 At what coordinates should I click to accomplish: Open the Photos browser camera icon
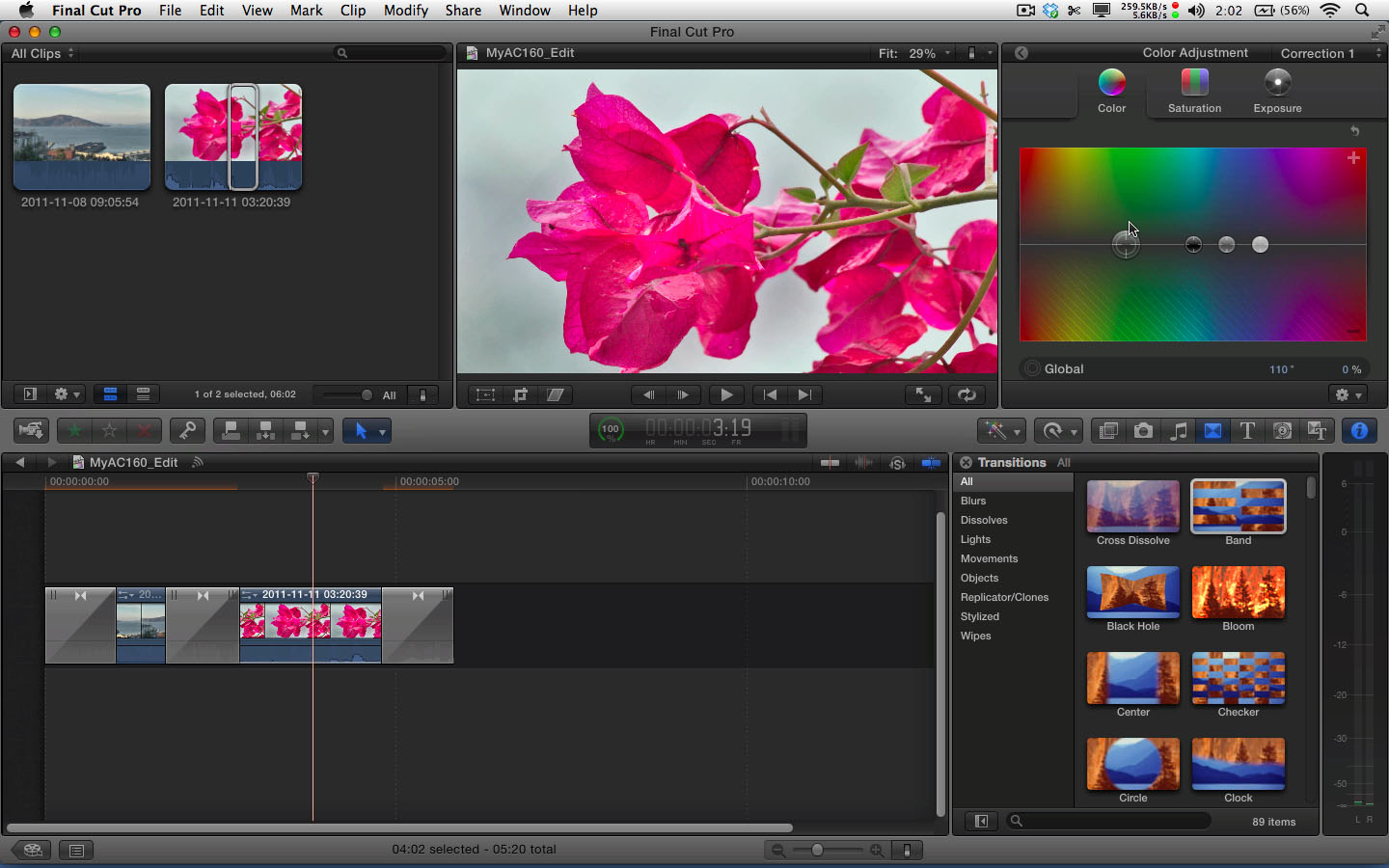[x=1143, y=431]
